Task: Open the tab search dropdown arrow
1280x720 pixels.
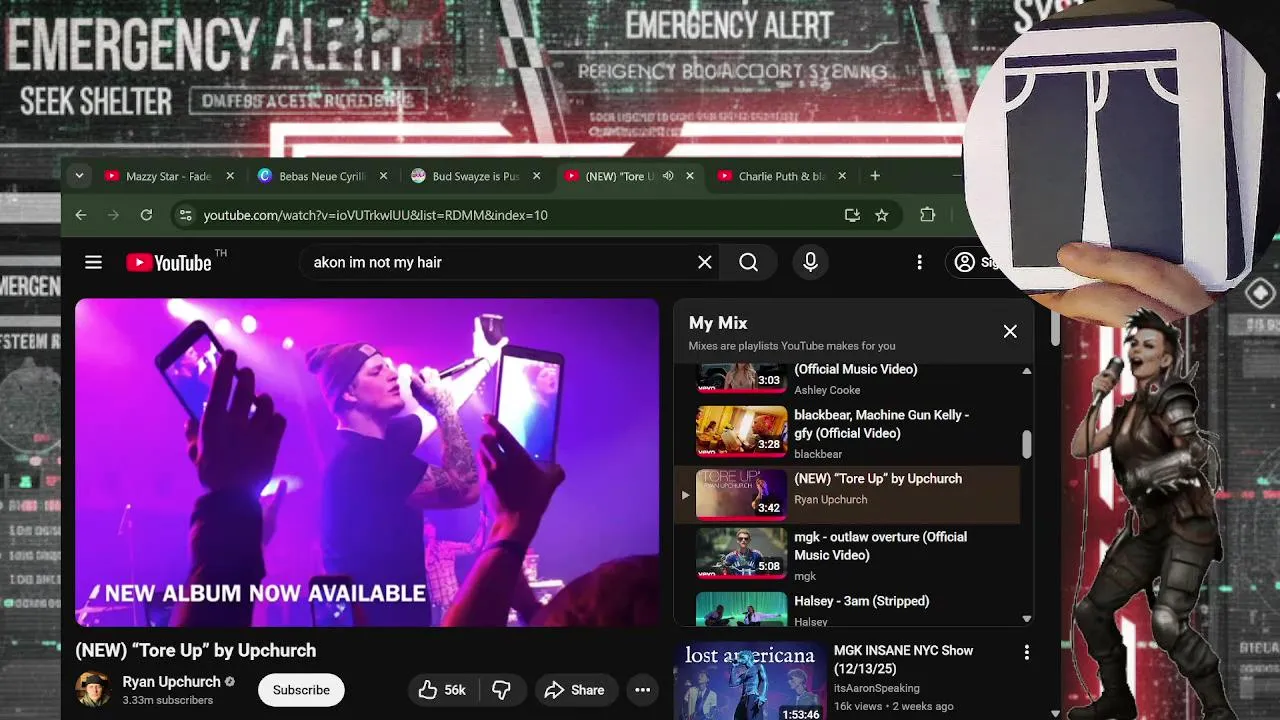Action: (x=79, y=176)
